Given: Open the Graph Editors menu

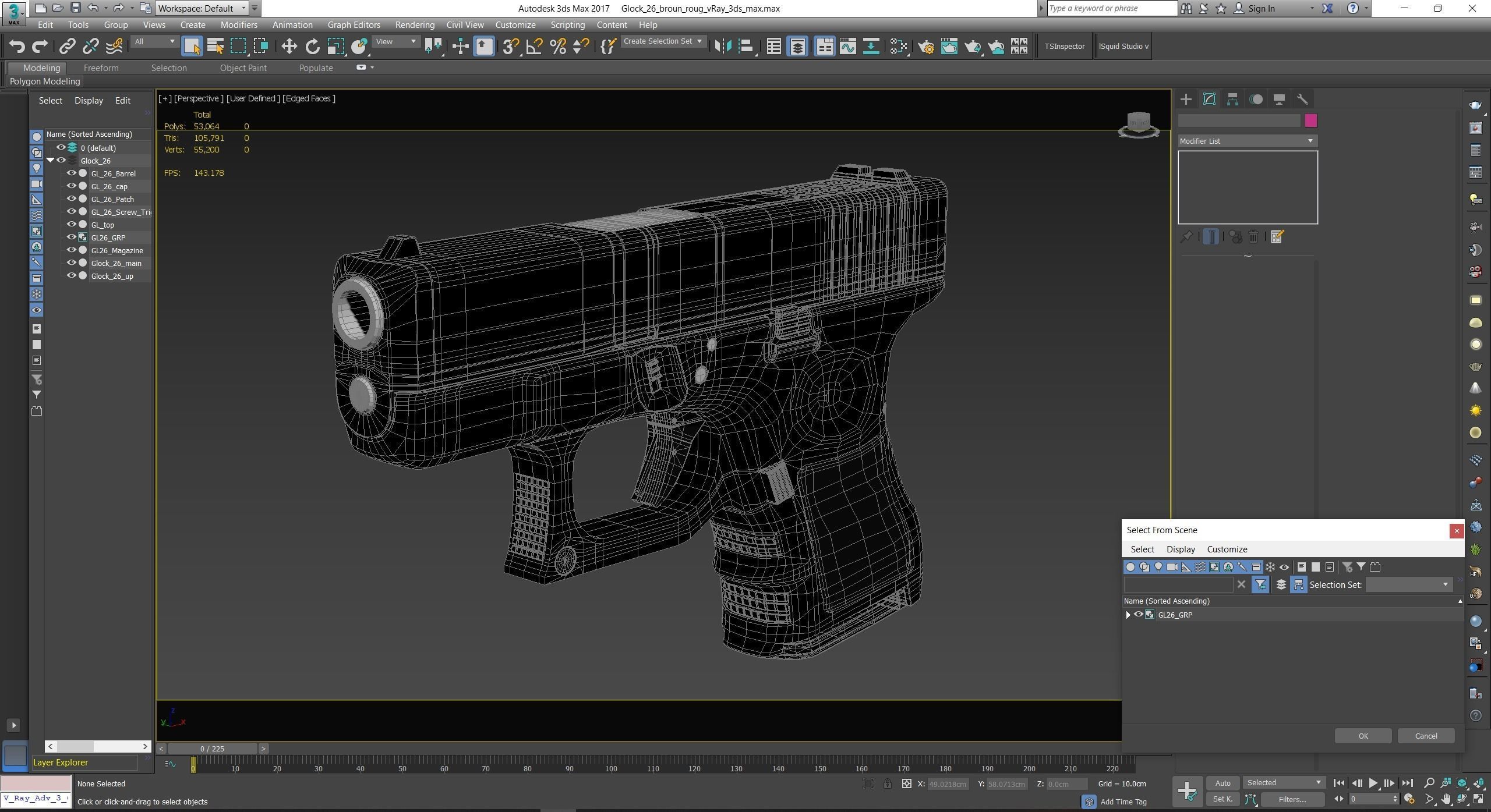Looking at the screenshot, I should point(354,24).
